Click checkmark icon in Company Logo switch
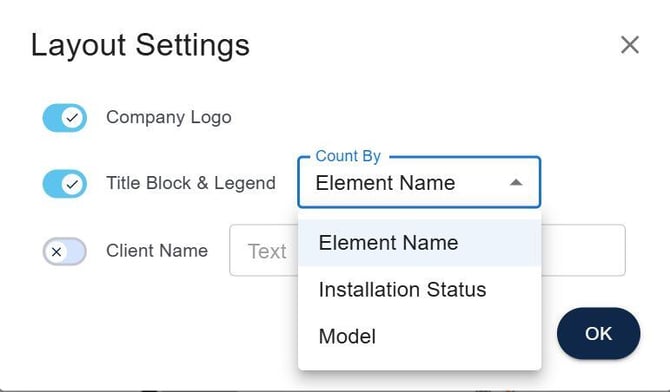 coord(72,118)
